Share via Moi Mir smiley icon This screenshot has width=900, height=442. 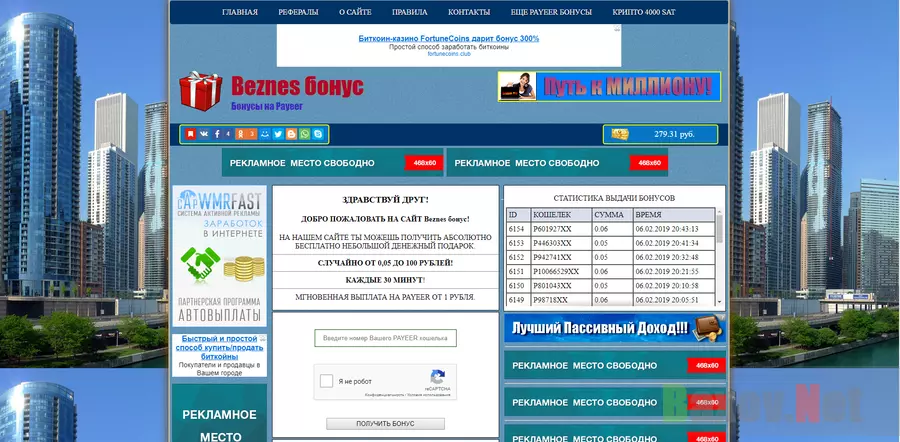pos(265,134)
